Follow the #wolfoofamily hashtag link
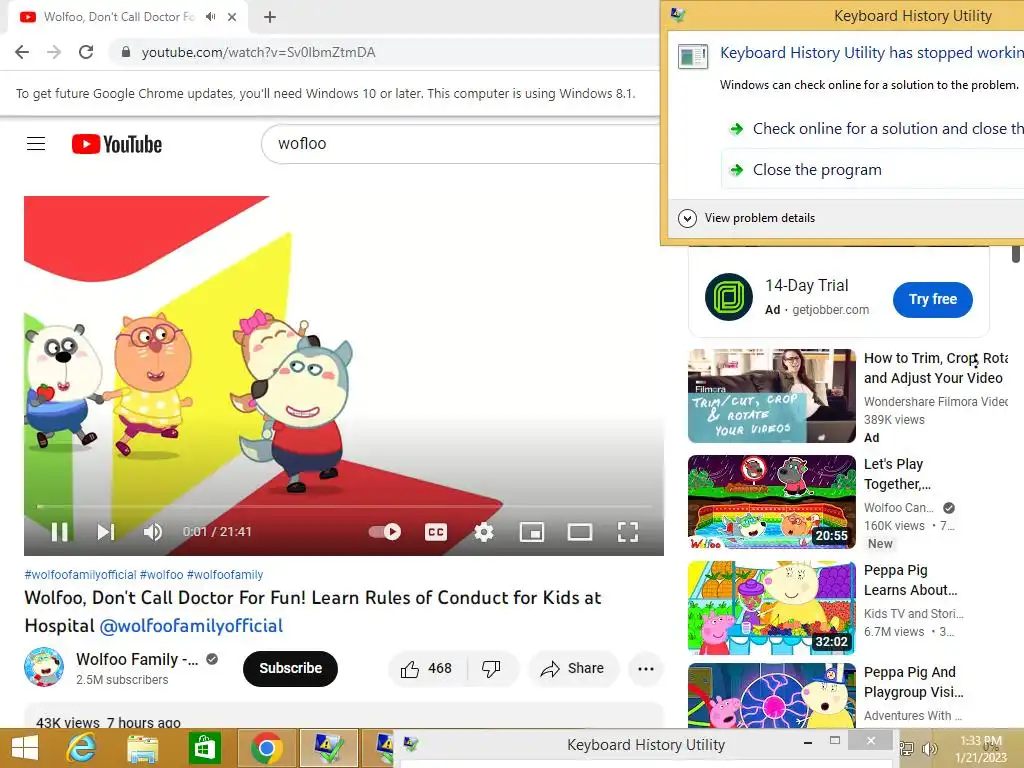Screen dimensions: 1024x768 [225, 575]
